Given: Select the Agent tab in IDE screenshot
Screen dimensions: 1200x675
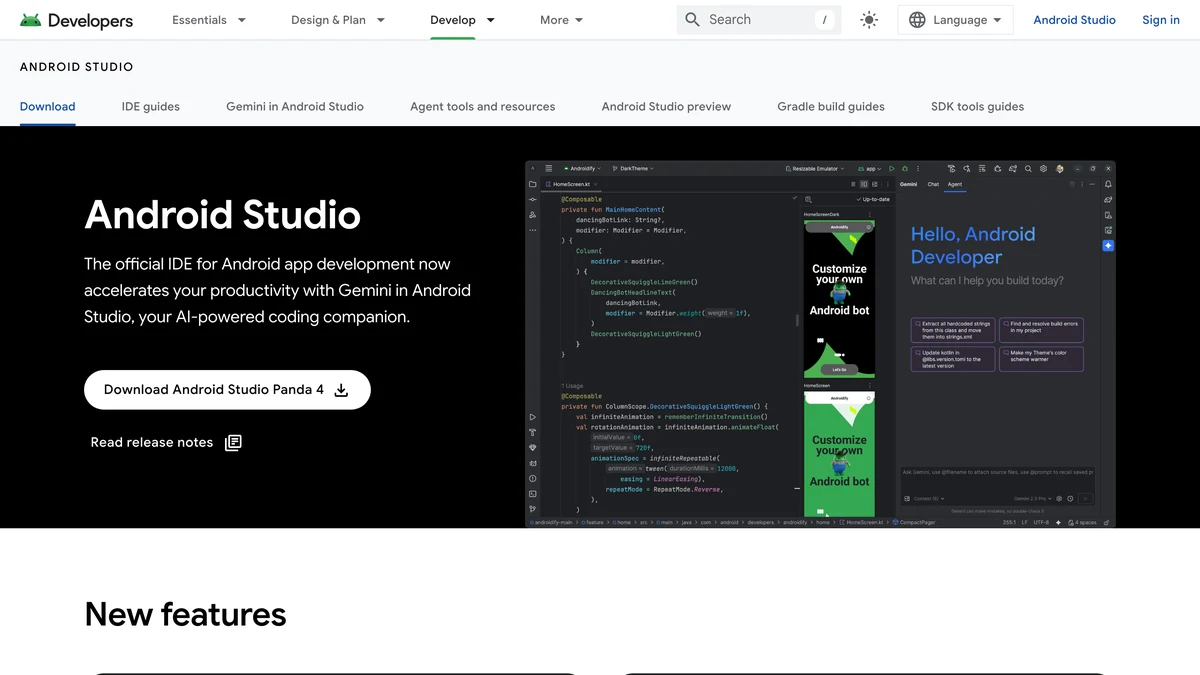Looking at the screenshot, I should click(x=955, y=184).
